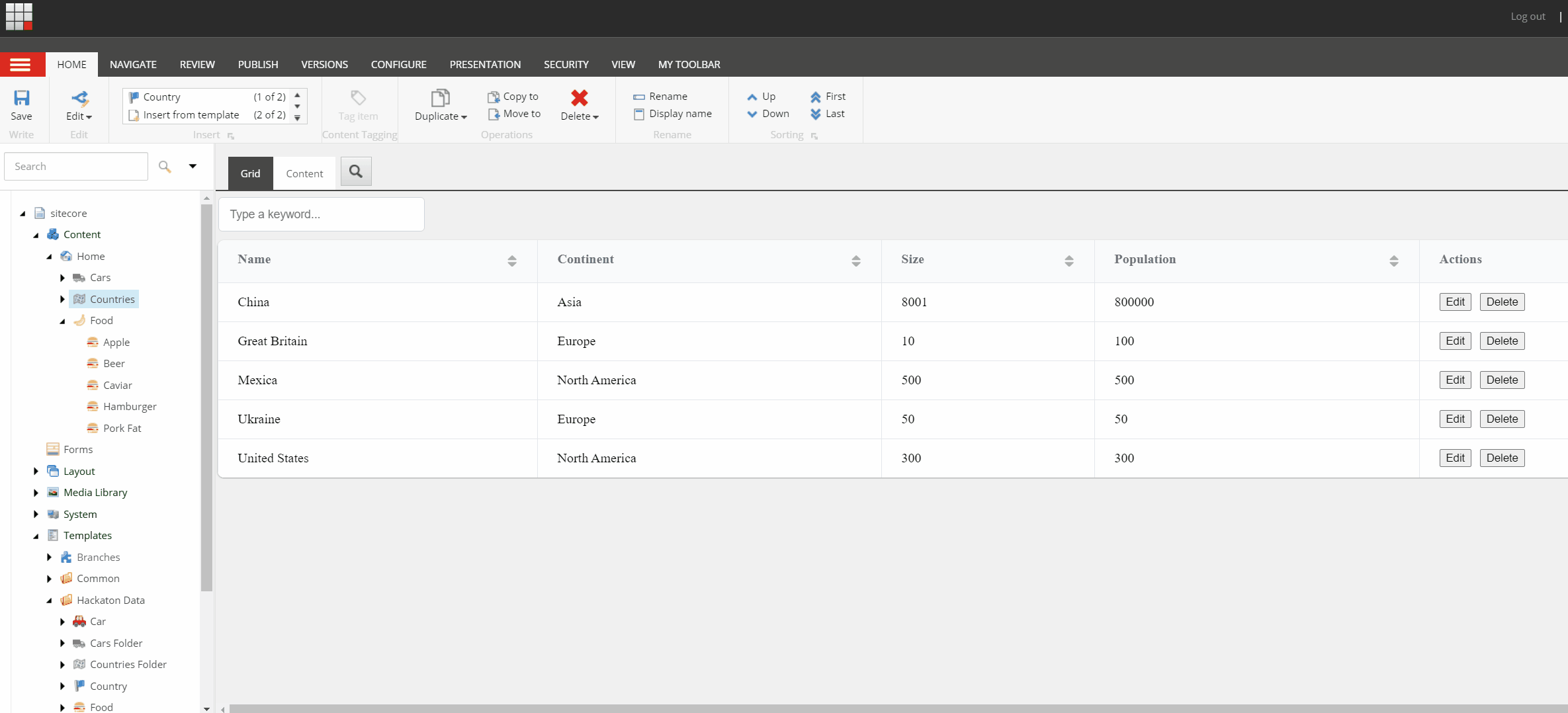This screenshot has width=1568, height=713.
Task: Open the PUBLISH ribbon tab
Action: coord(257,65)
